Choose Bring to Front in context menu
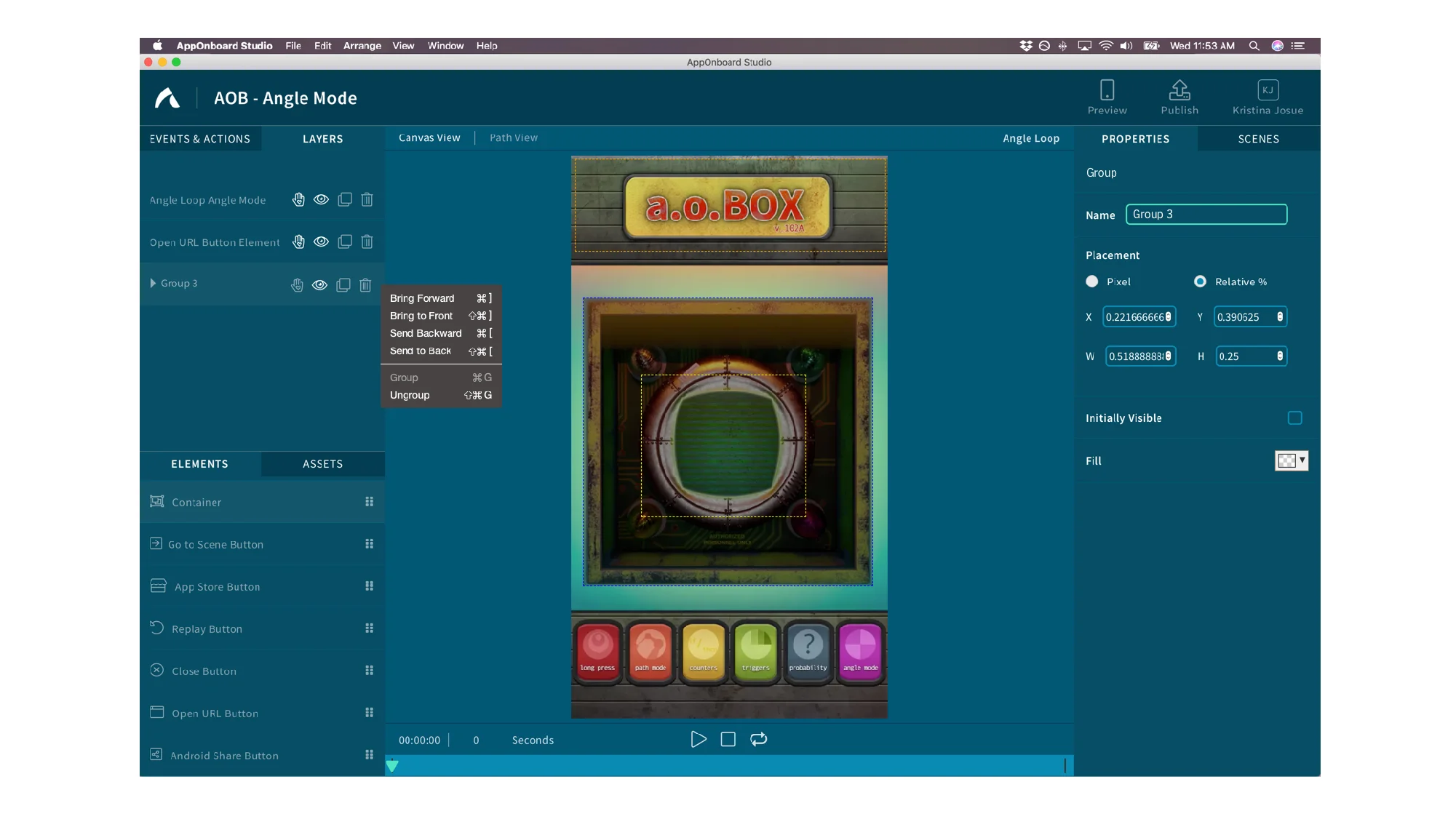The height and width of the screenshot is (819, 1456). (441, 316)
